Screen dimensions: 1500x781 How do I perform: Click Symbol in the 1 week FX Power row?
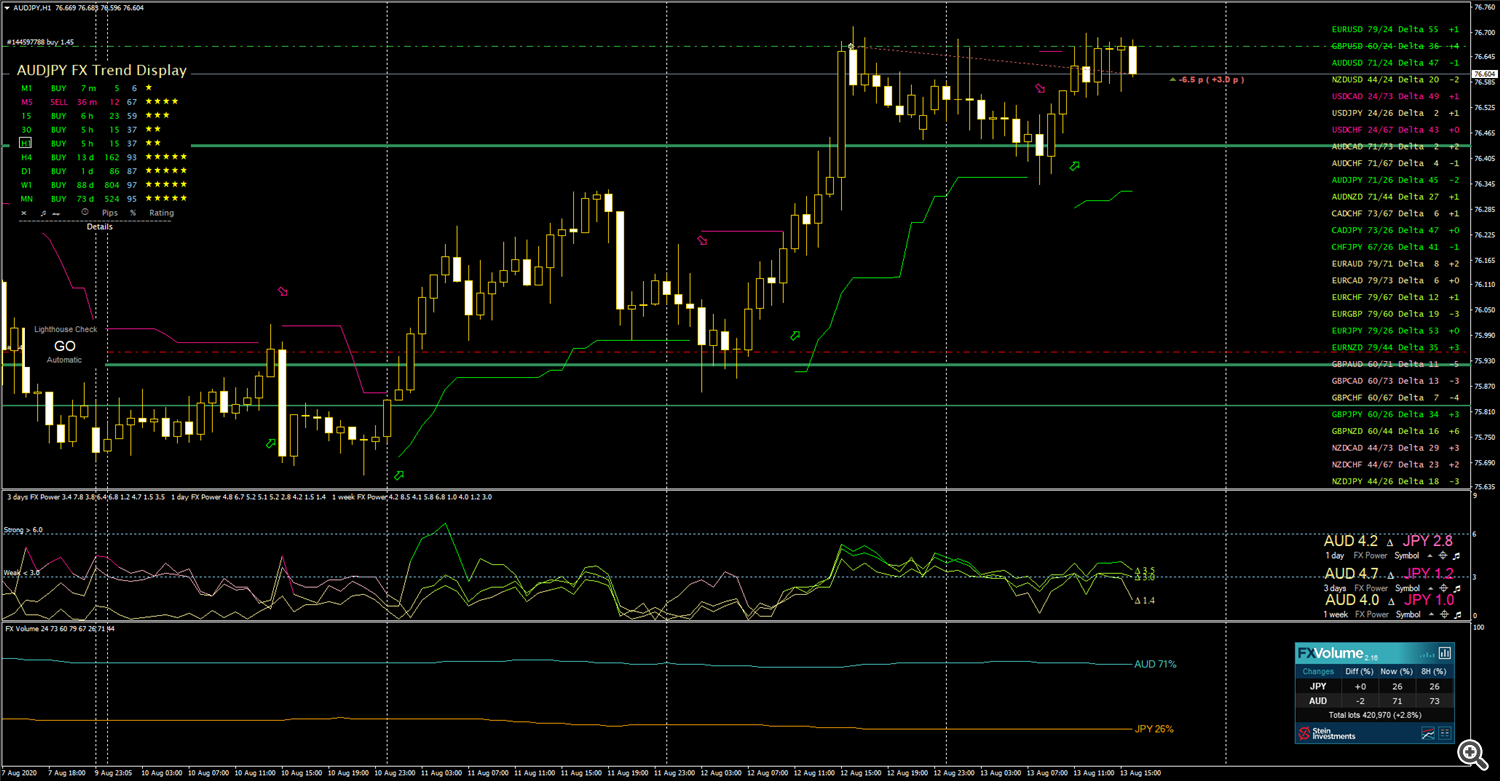pos(1408,614)
